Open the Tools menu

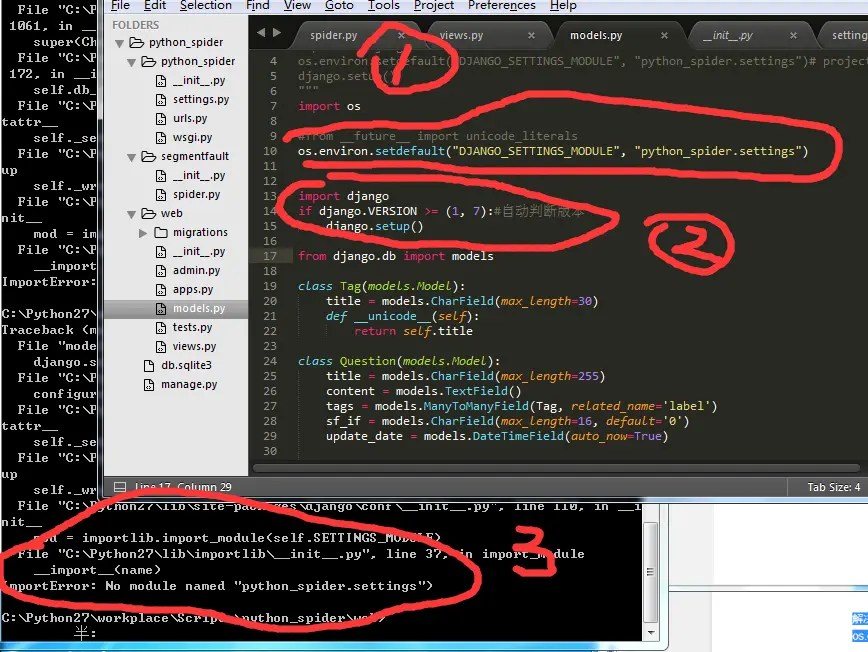384,6
